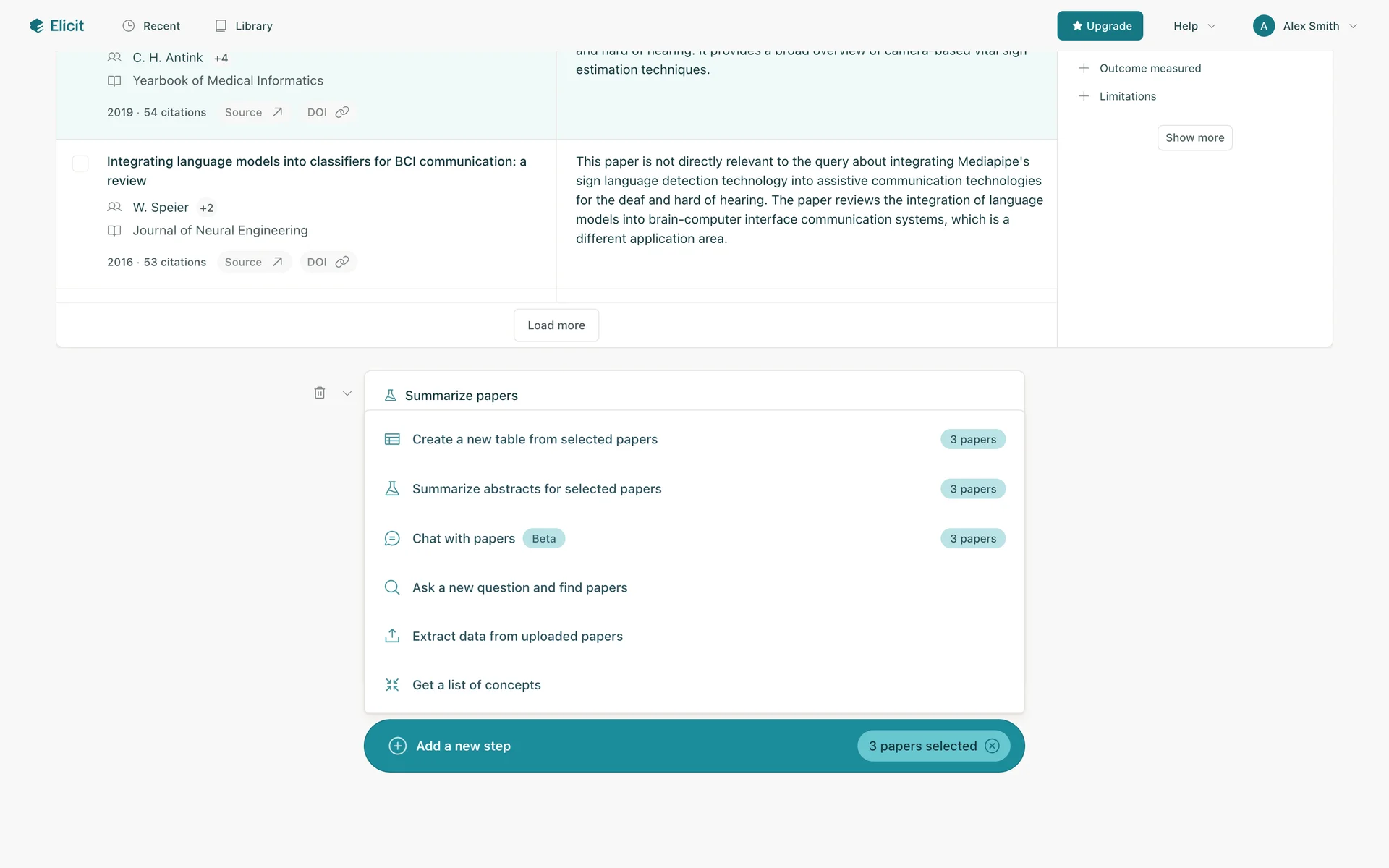Open Source link of the BCI paper
This screenshot has width=1389, height=868.
coord(253,262)
